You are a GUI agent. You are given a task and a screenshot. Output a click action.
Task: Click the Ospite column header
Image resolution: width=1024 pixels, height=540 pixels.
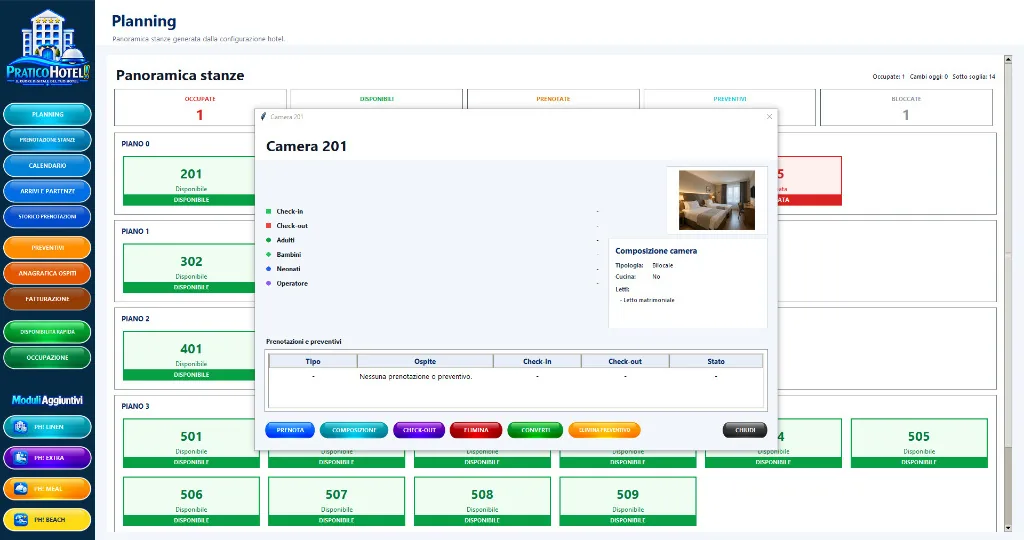tap(425, 361)
